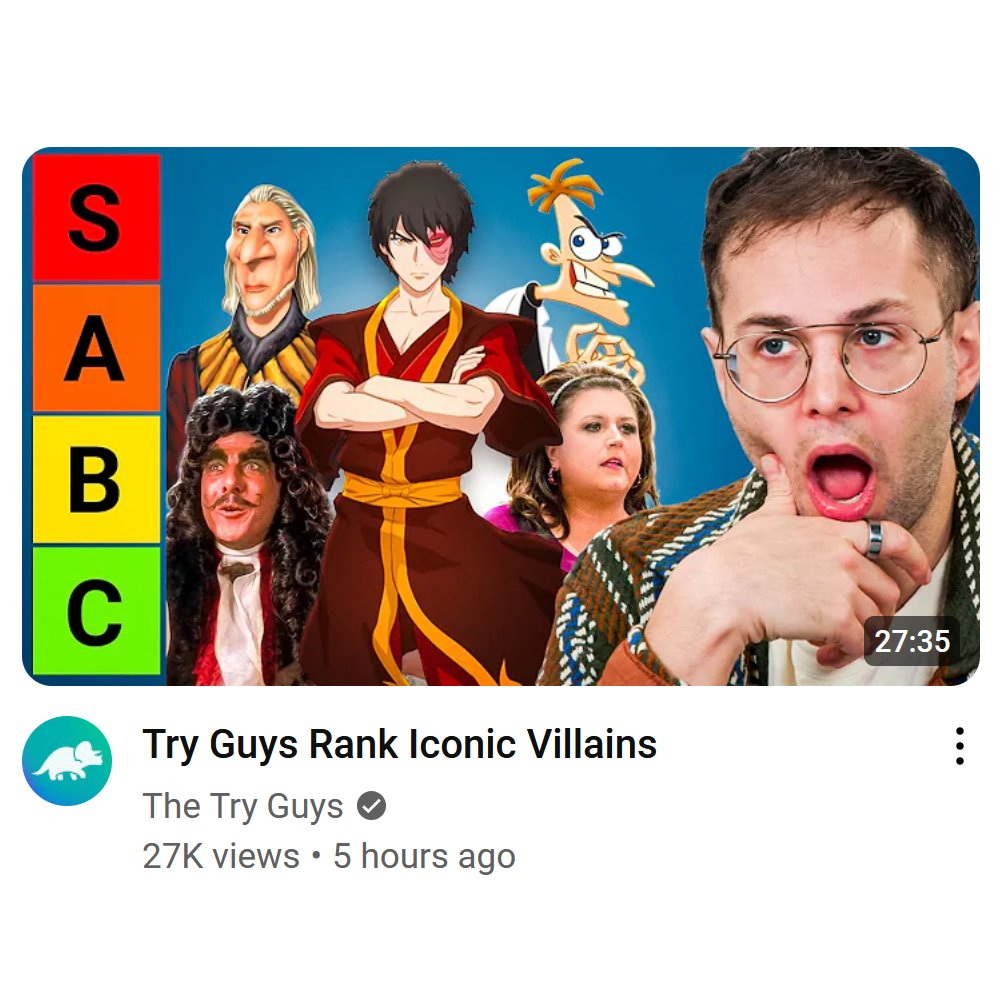Click the ring on the man's finger
Screen dimensions: 1003x1003
[874, 539]
